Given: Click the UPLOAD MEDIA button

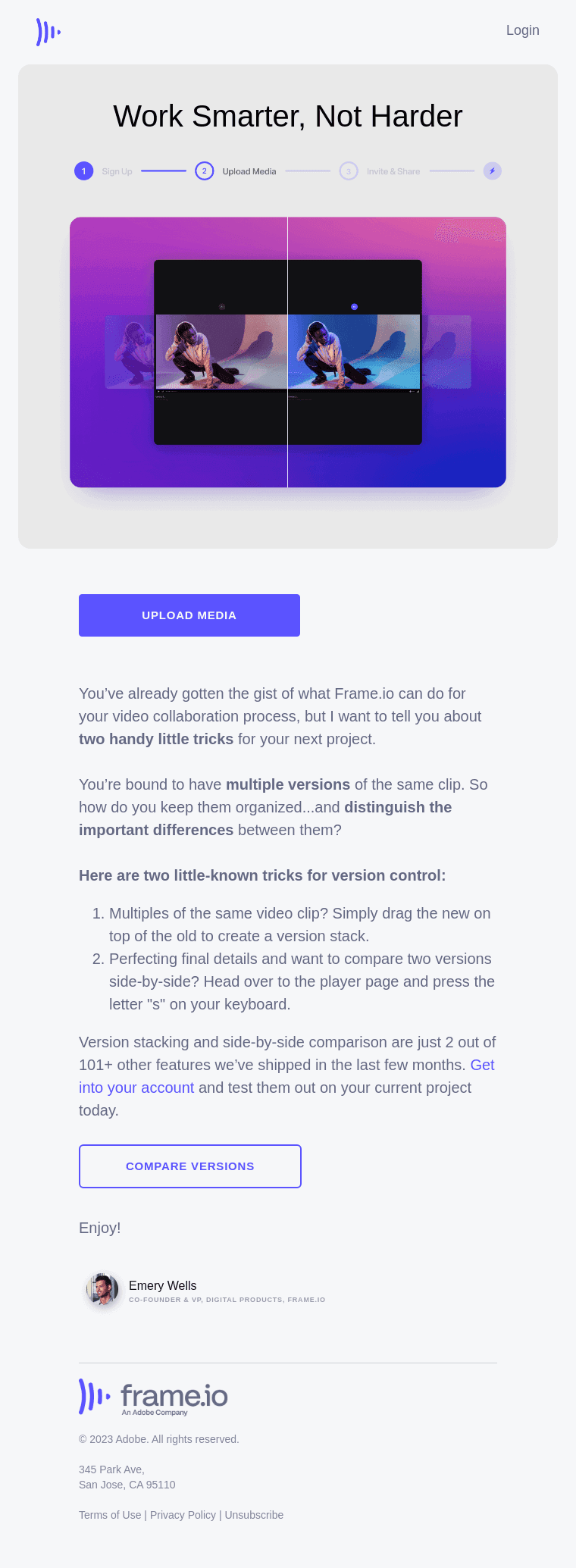Looking at the screenshot, I should [x=189, y=615].
